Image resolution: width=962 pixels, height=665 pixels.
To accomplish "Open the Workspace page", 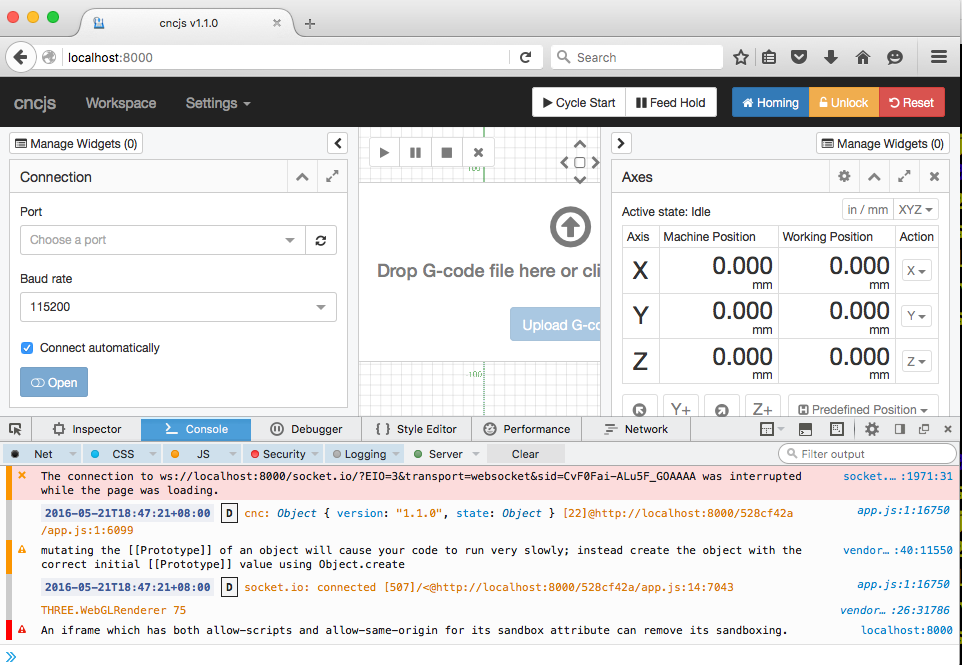I will (121, 103).
